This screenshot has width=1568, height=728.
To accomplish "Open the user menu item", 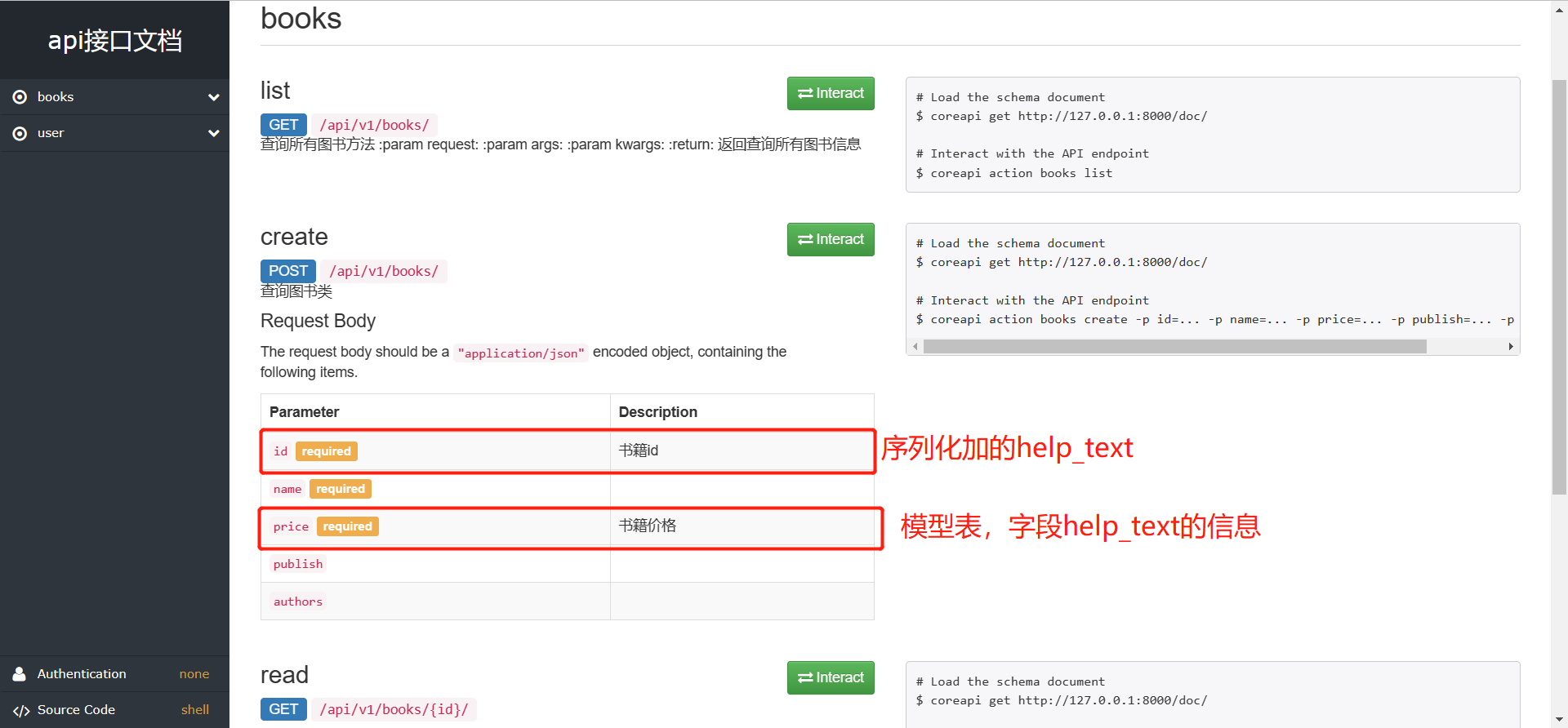I will coord(114,133).
